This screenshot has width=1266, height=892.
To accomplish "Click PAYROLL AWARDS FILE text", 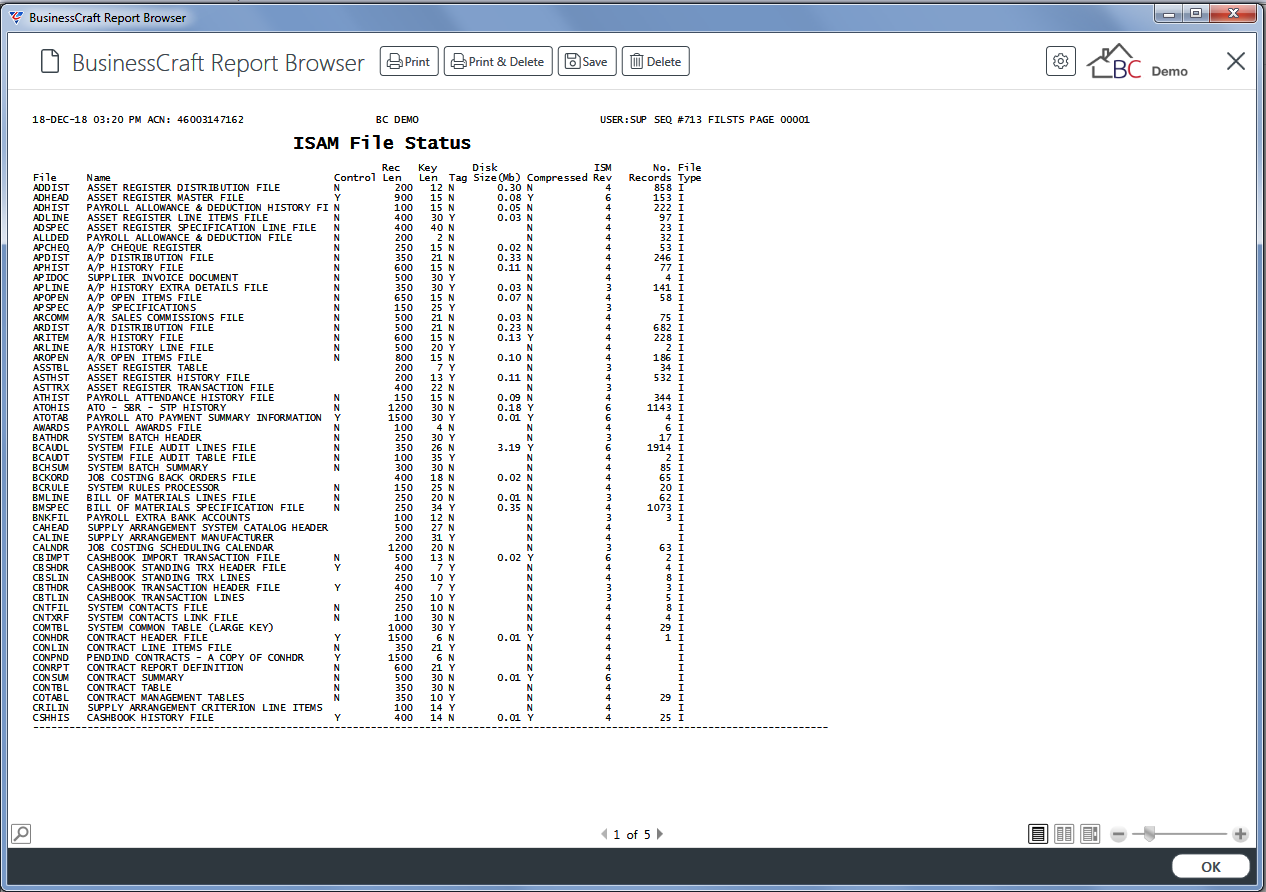I will tap(144, 428).
